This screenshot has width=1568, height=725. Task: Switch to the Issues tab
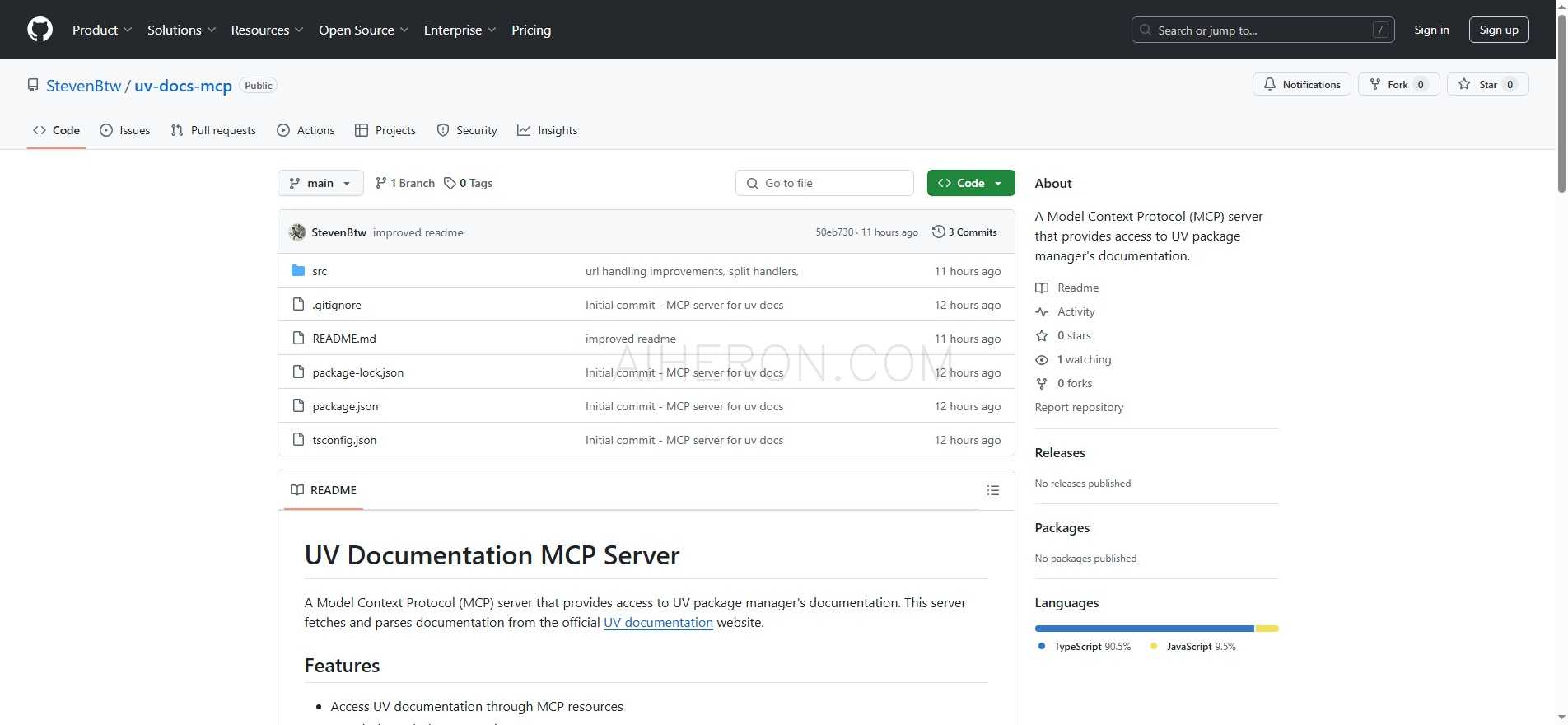pyautogui.click(x=125, y=130)
